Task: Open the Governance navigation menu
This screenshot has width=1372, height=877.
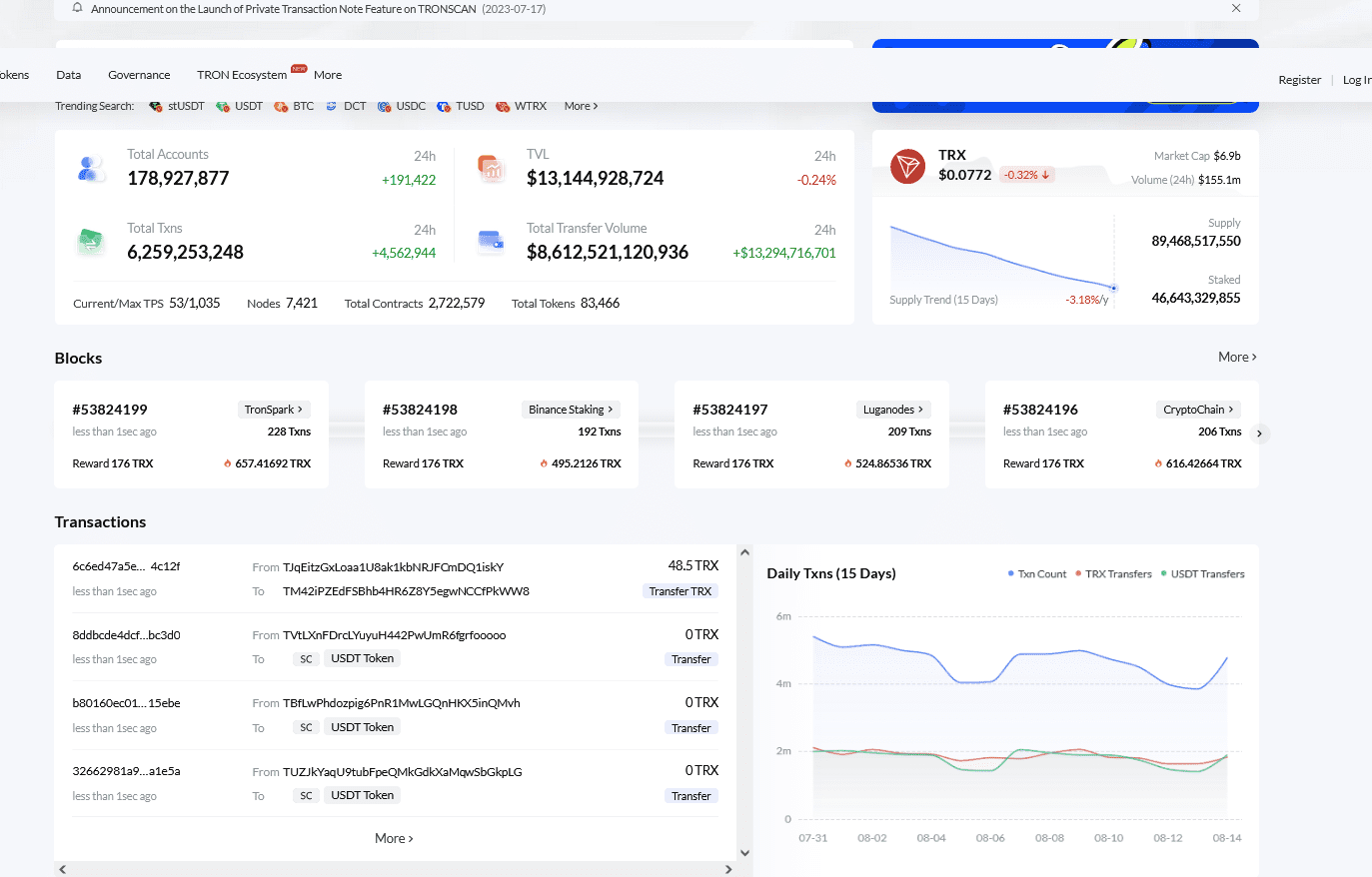Action: (x=139, y=75)
